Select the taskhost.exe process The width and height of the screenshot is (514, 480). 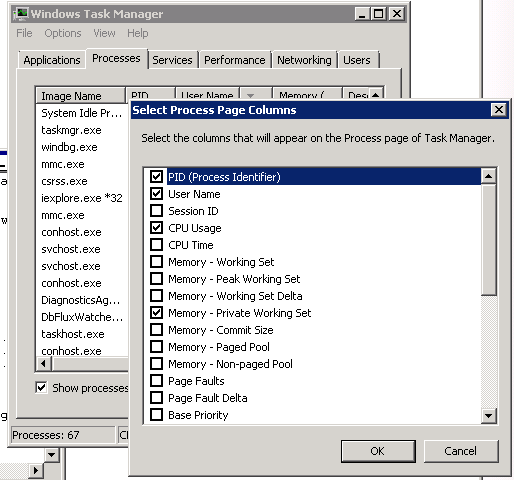pyautogui.click(x=82, y=334)
